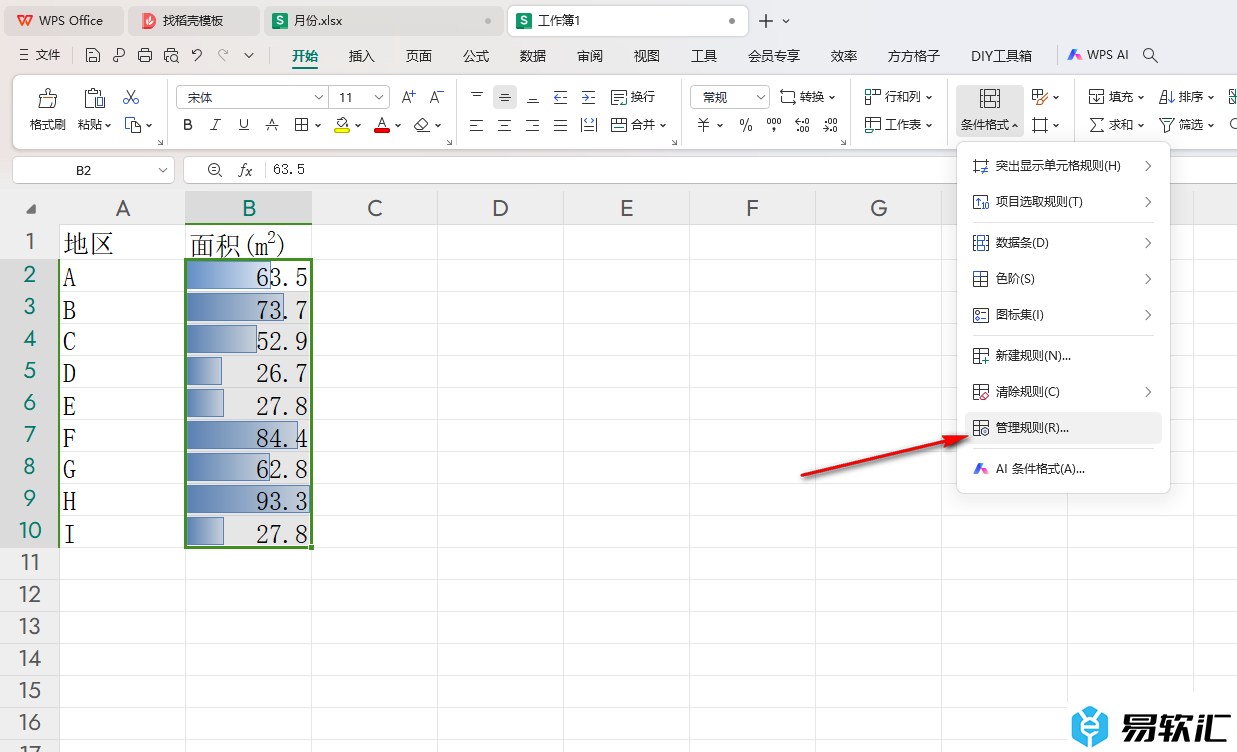Click the Undo arrow in quick access
1237x752 pixels.
point(197,56)
